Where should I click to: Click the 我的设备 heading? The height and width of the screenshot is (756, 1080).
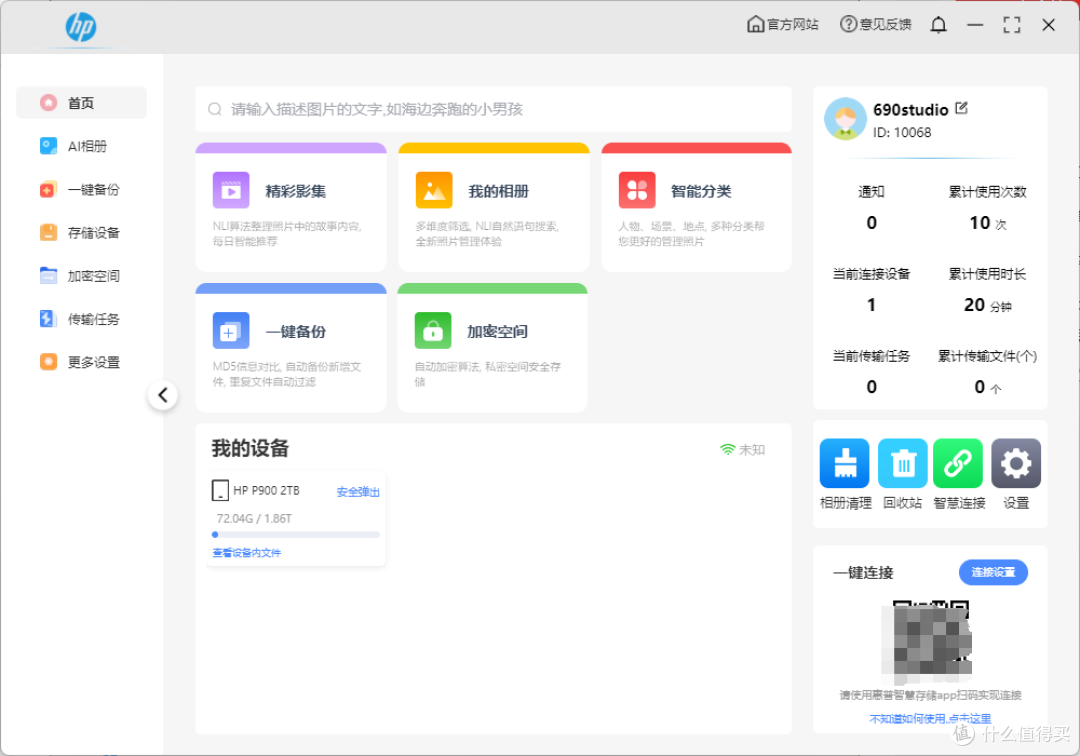tap(250, 448)
